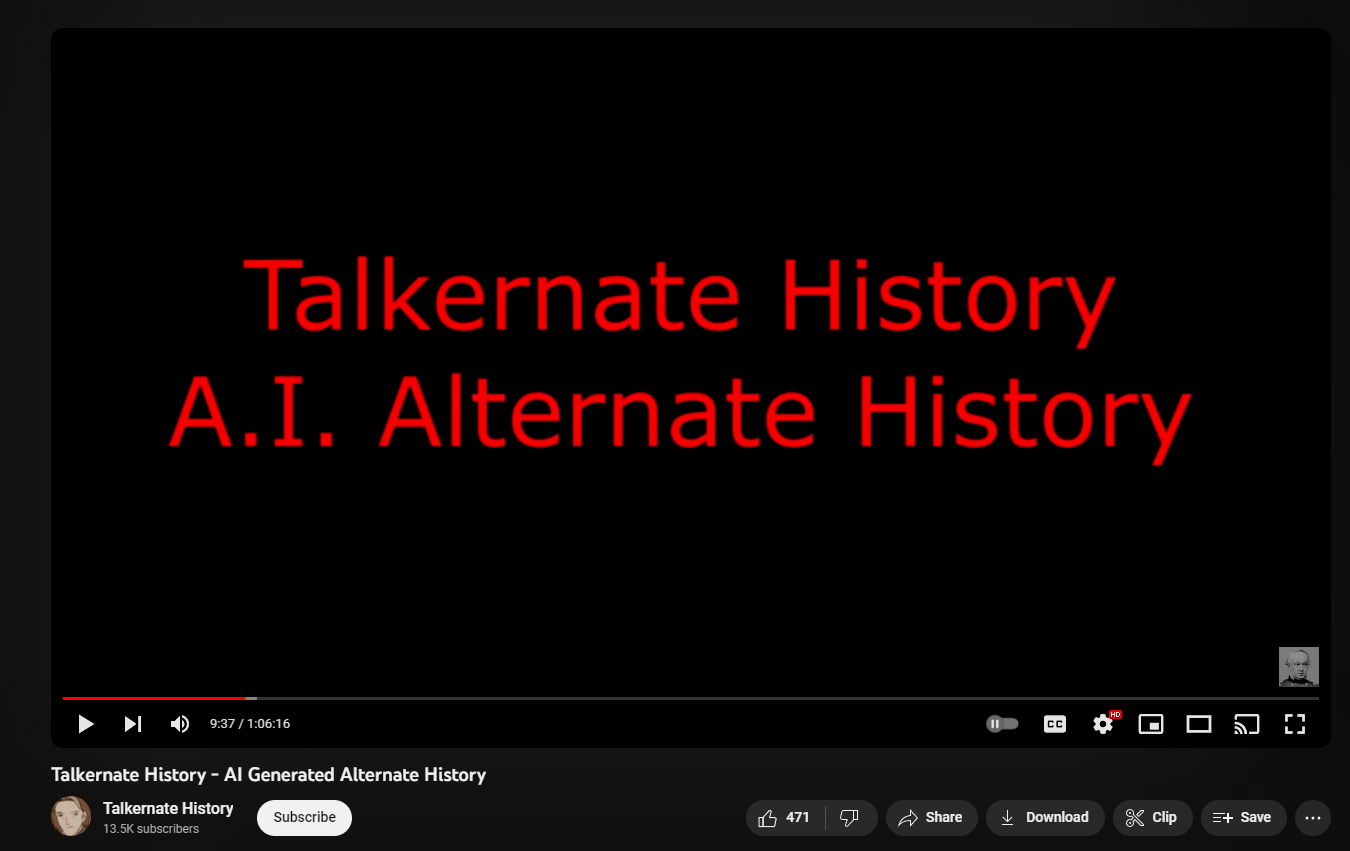
Task: Mute the video volume
Action: (180, 724)
